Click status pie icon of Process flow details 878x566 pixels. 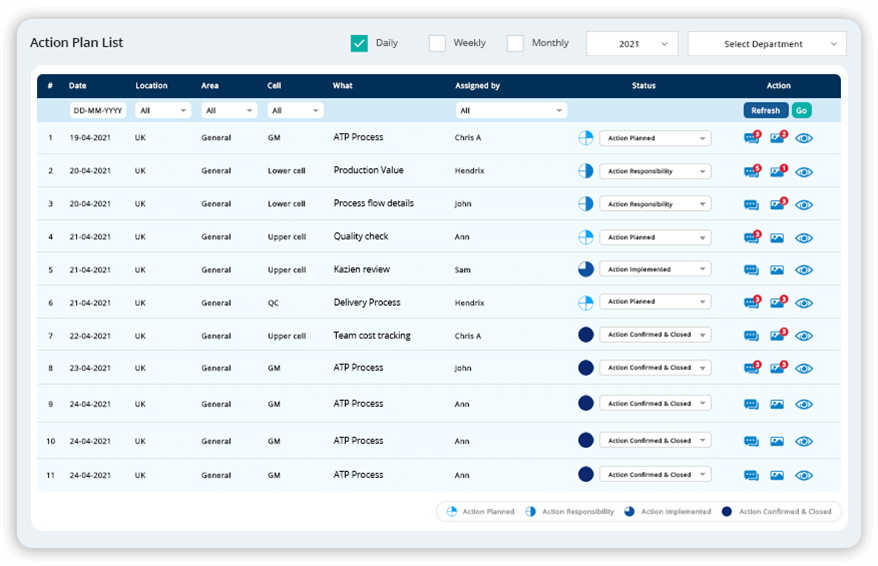tap(586, 204)
